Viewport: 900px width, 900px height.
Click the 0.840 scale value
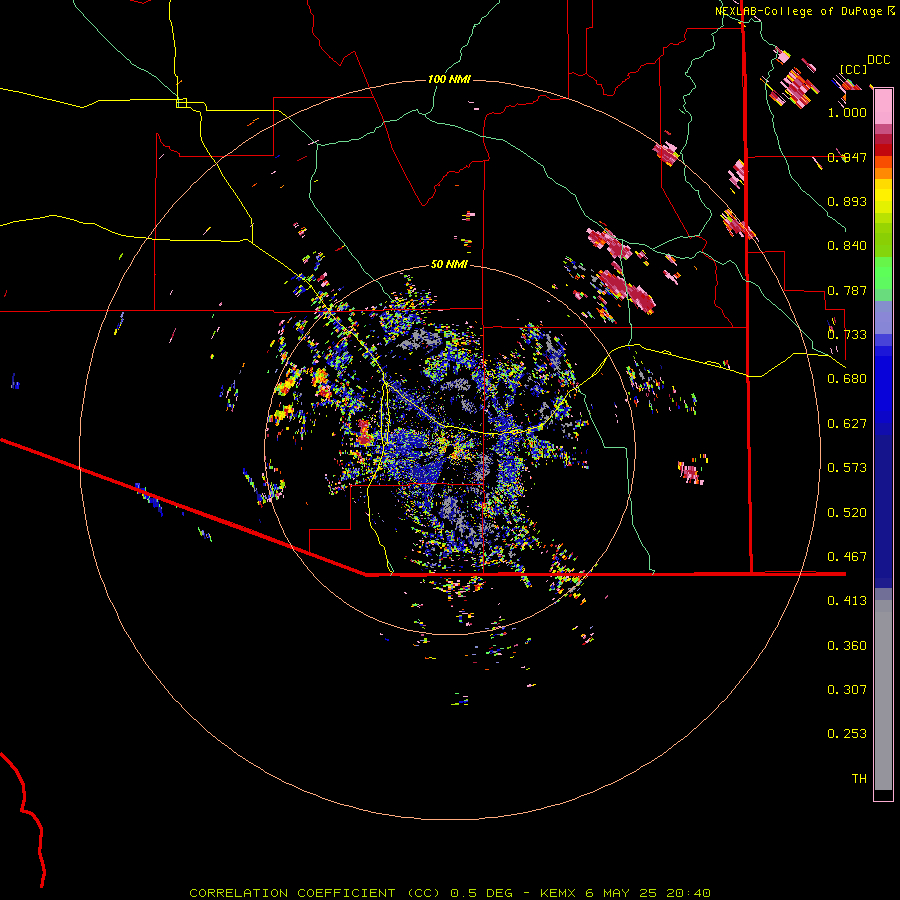847,246
